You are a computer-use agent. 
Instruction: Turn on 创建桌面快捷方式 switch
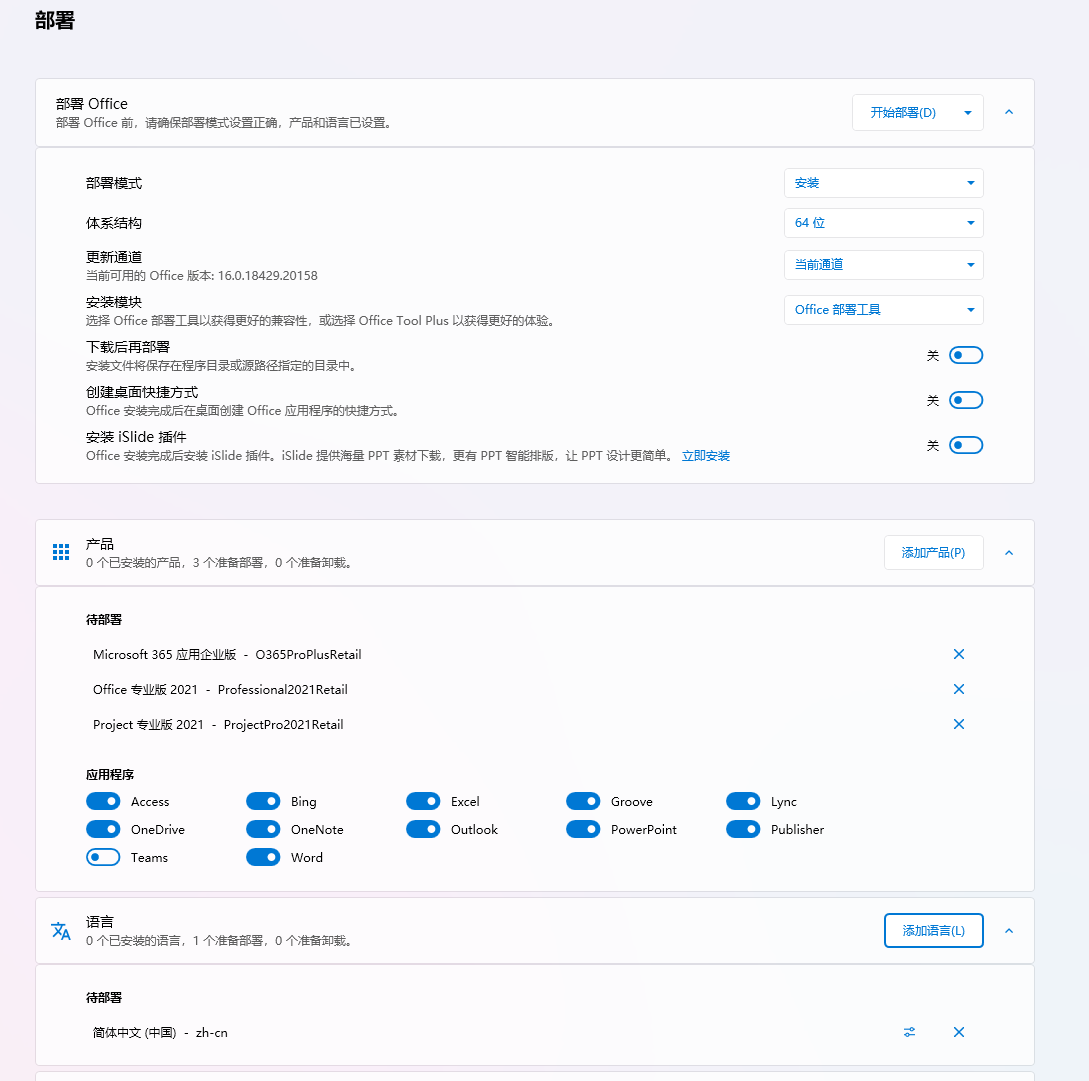pos(965,400)
